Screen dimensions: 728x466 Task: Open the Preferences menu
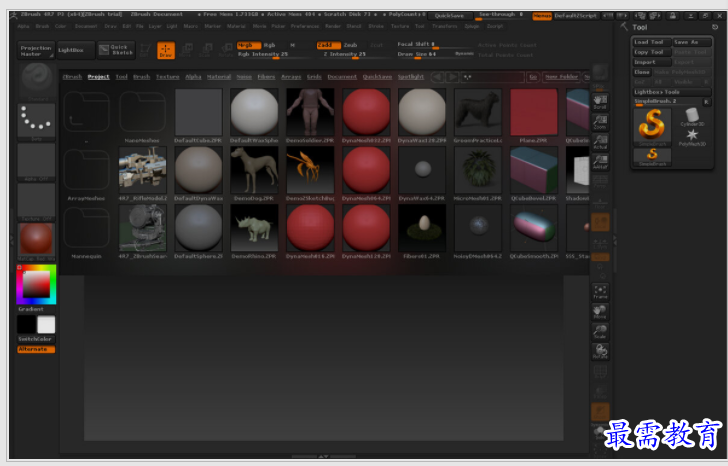(x=303, y=26)
